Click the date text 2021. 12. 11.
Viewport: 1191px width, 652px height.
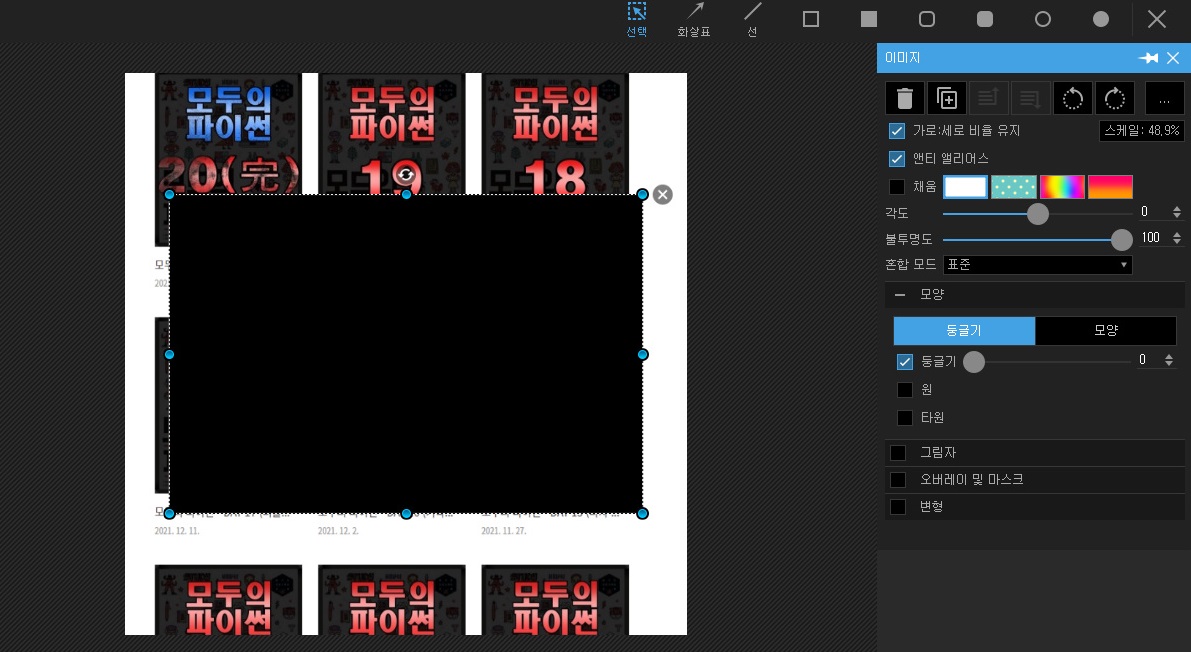click(177, 530)
